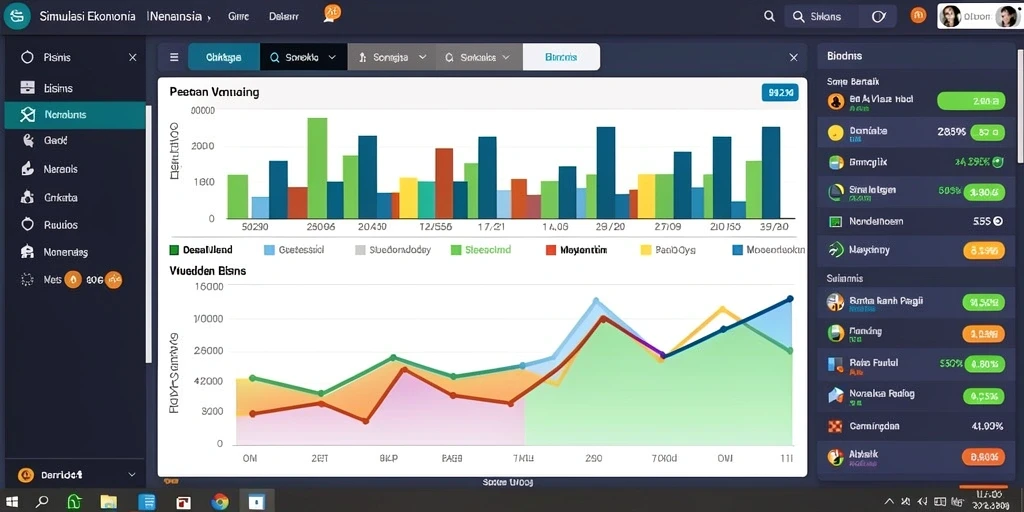Click the hamburger menu icon beside tabs

point(174,57)
